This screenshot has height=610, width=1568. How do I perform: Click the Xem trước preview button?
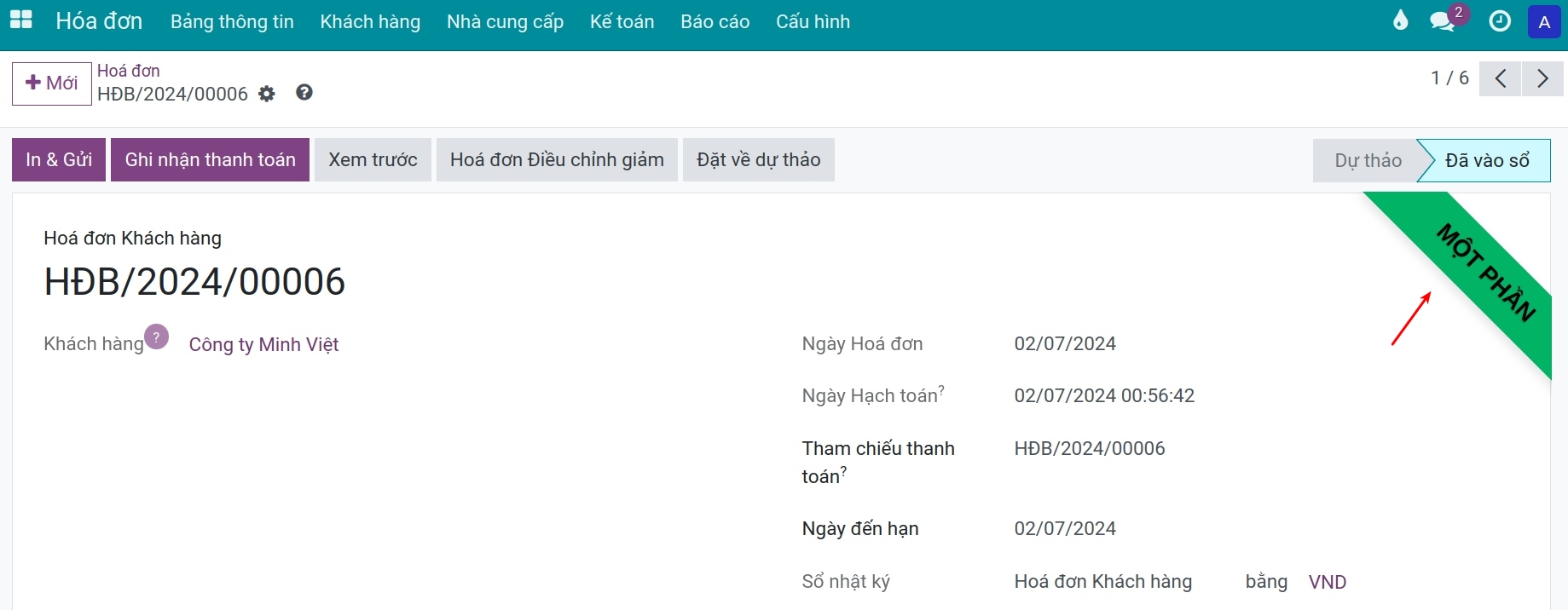tap(373, 160)
